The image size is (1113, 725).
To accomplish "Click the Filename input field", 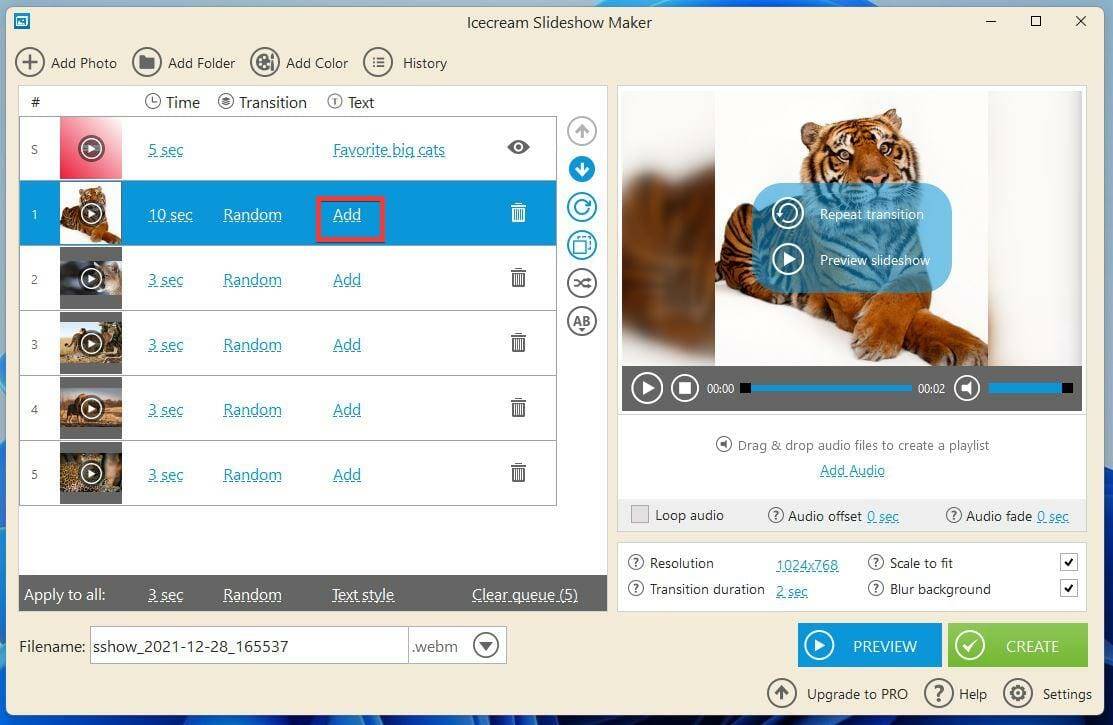I will (x=248, y=645).
